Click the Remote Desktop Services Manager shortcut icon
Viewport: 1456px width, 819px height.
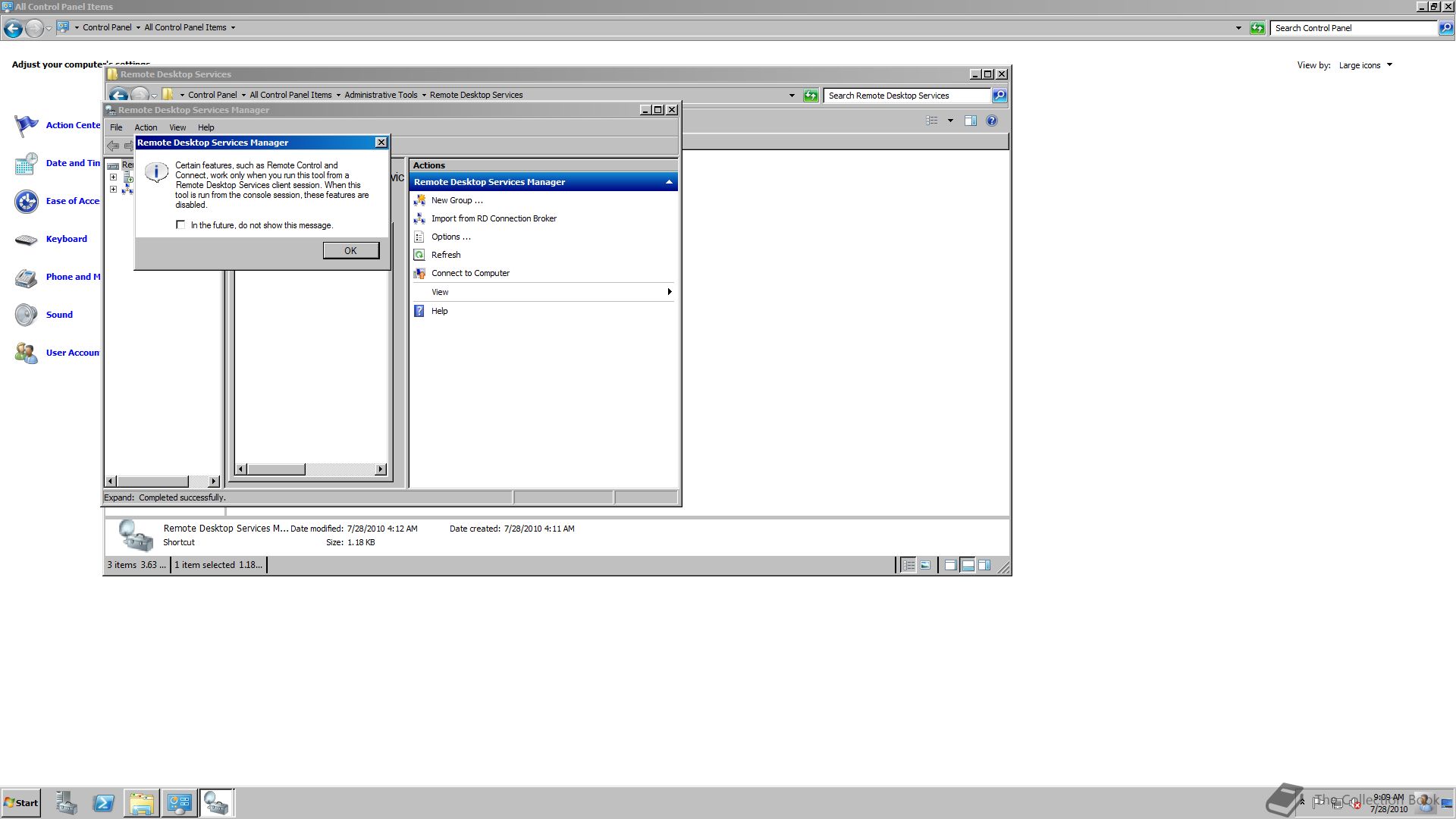136,535
